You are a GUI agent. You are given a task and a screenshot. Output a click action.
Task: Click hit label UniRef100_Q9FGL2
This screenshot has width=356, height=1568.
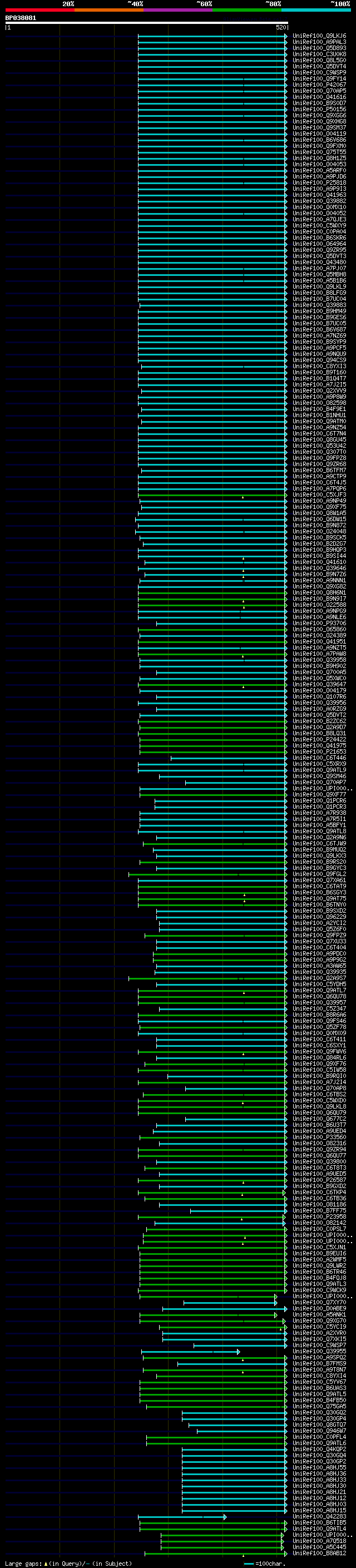(319, 874)
